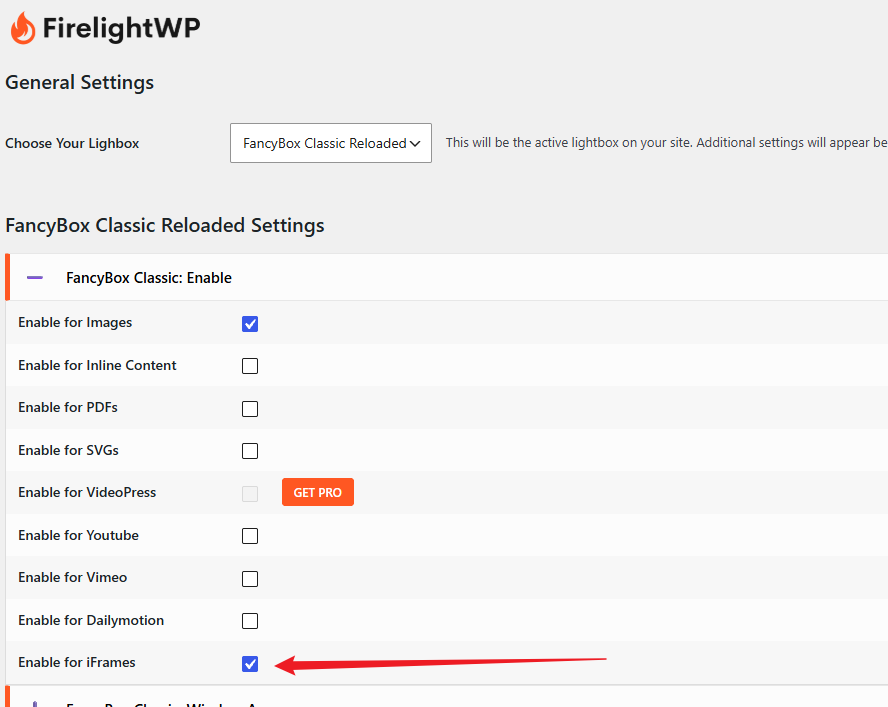
Task: Click the 'Enable for Images' label
Action: (75, 322)
